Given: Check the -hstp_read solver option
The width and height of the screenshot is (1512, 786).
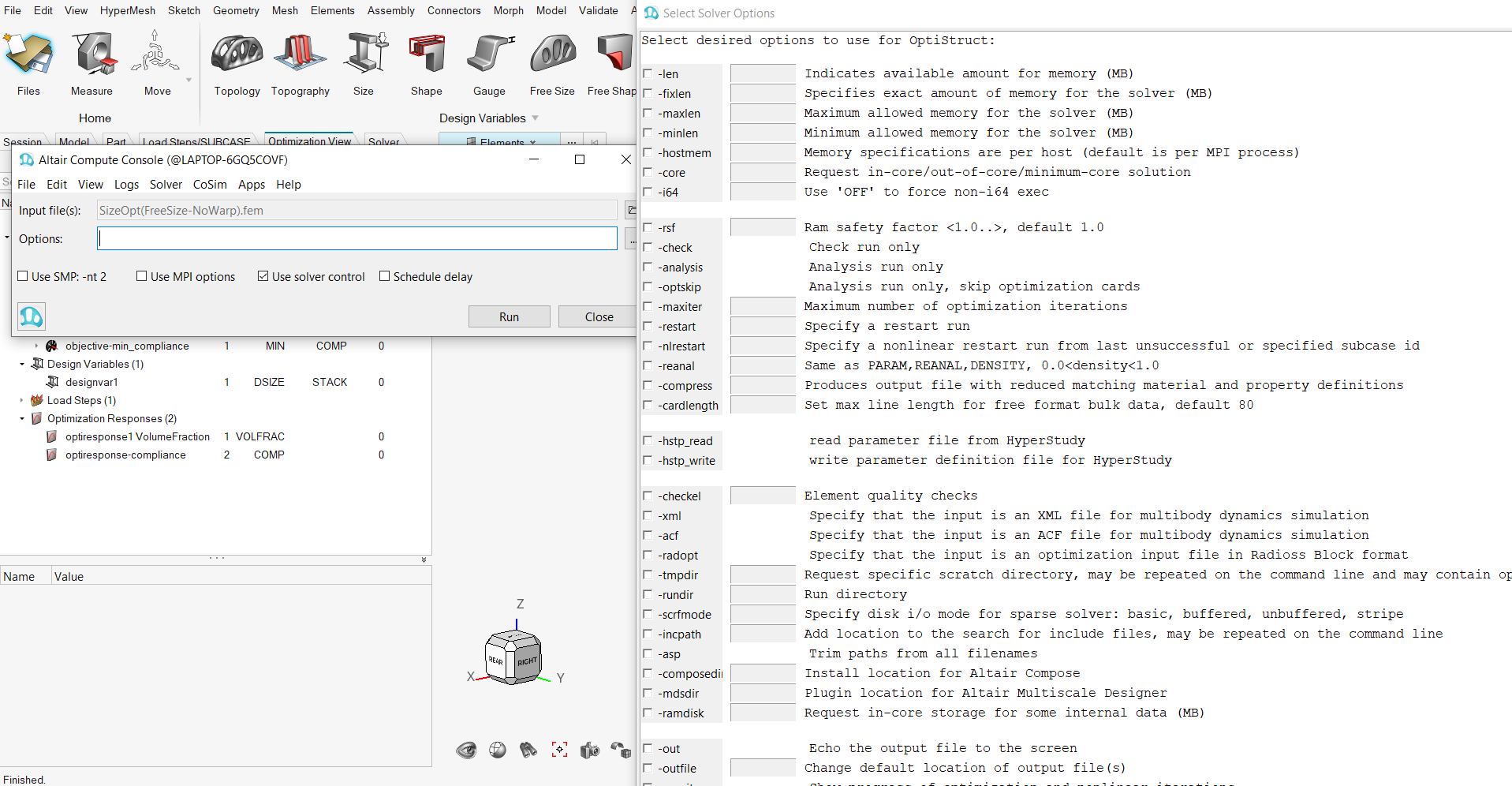Looking at the screenshot, I should pyautogui.click(x=648, y=440).
